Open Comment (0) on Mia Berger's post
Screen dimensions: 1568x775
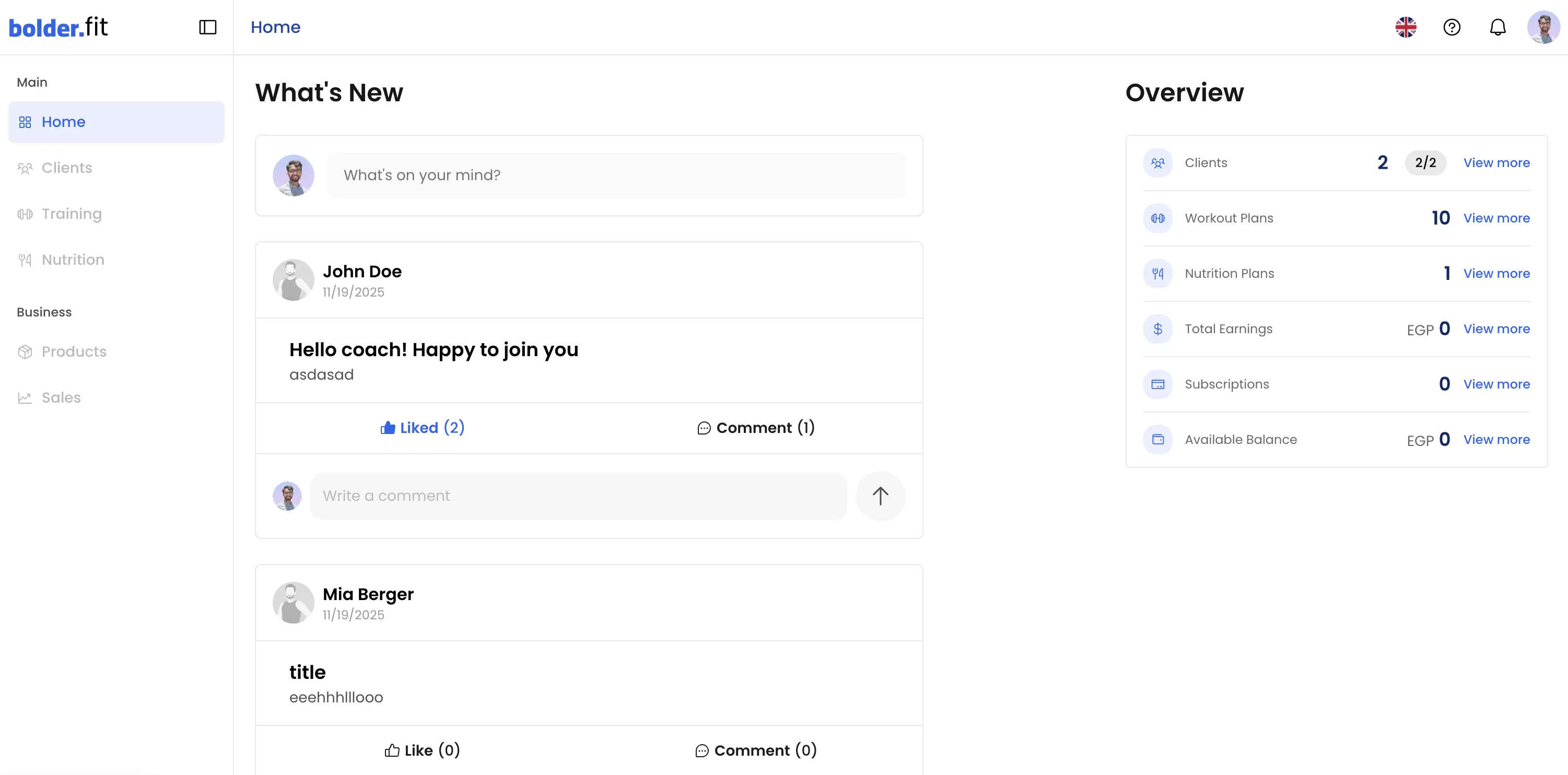pos(755,750)
